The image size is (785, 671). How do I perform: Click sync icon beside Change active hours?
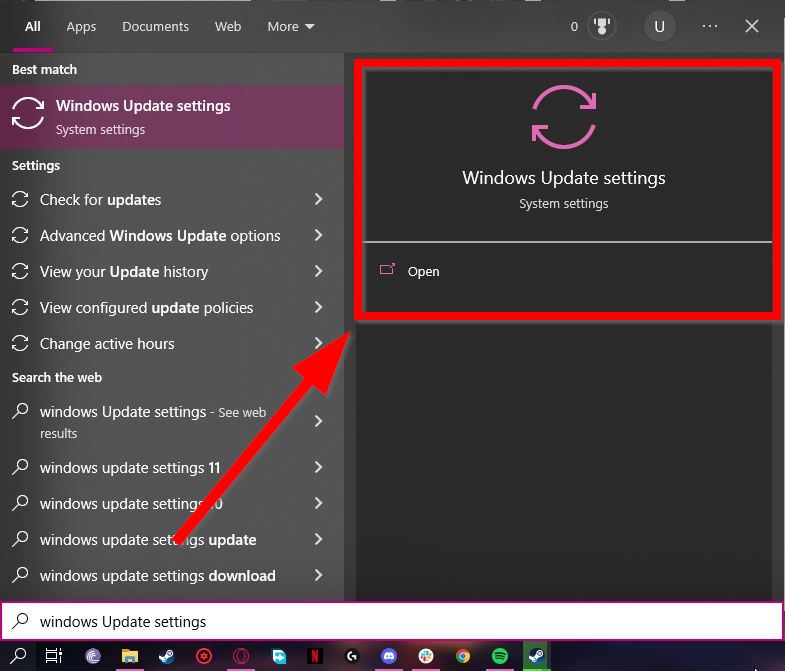(x=20, y=344)
